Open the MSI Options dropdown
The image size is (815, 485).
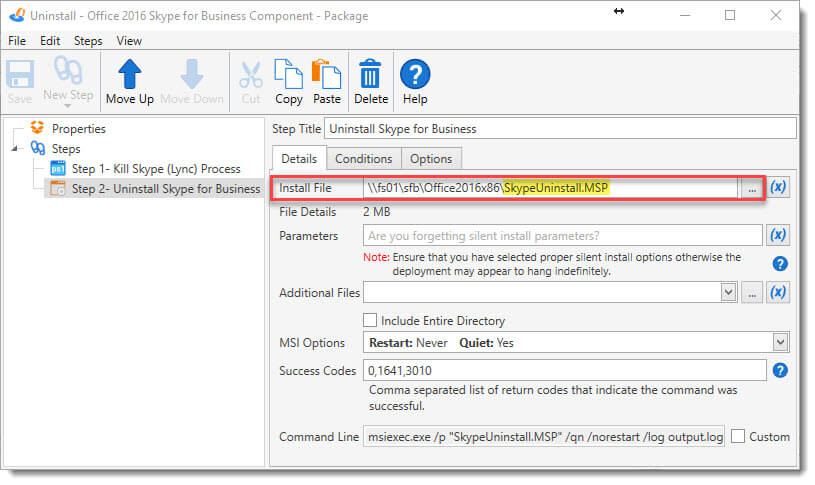pyautogui.click(x=780, y=342)
